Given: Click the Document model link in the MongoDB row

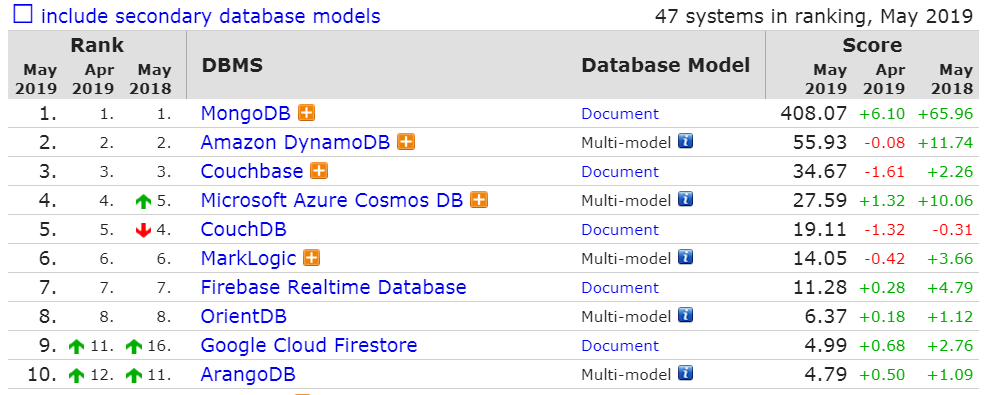Looking at the screenshot, I should tap(620, 114).
